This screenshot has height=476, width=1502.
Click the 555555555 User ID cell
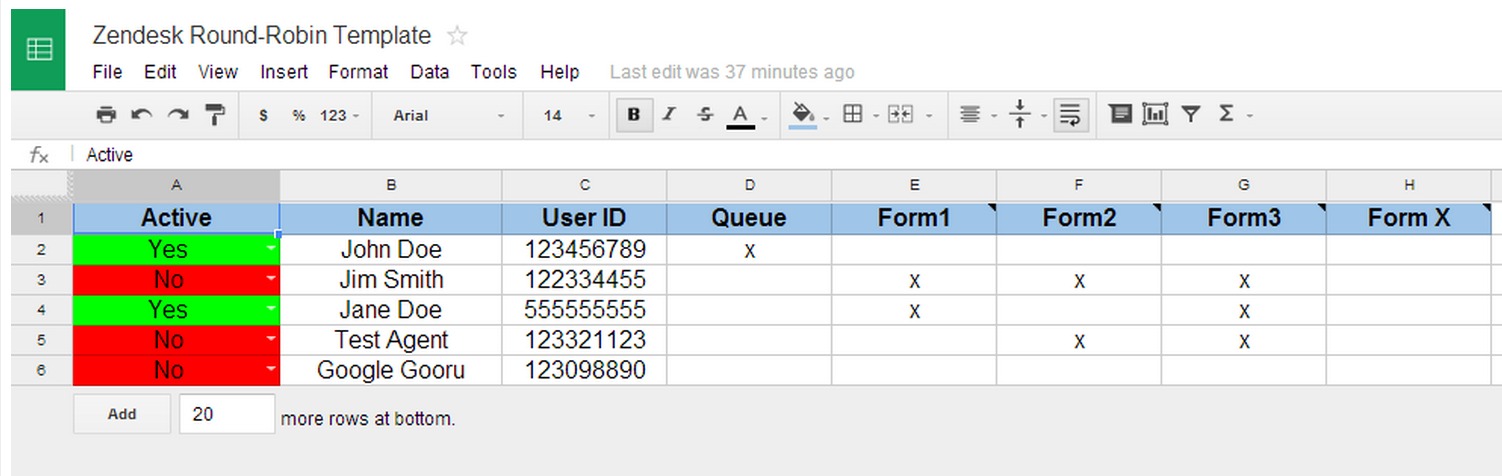coord(584,310)
